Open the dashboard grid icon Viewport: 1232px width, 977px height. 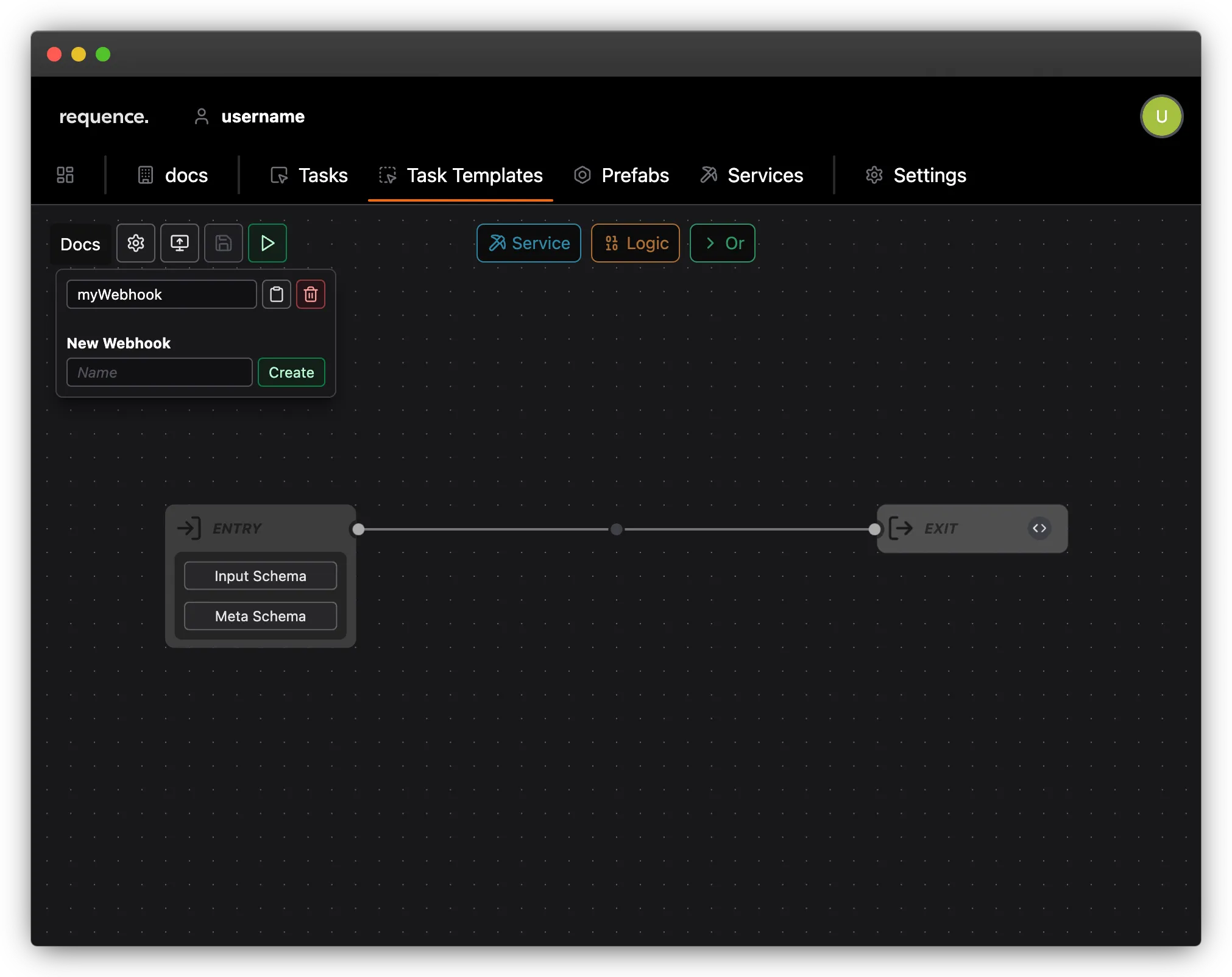(x=65, y=175)
